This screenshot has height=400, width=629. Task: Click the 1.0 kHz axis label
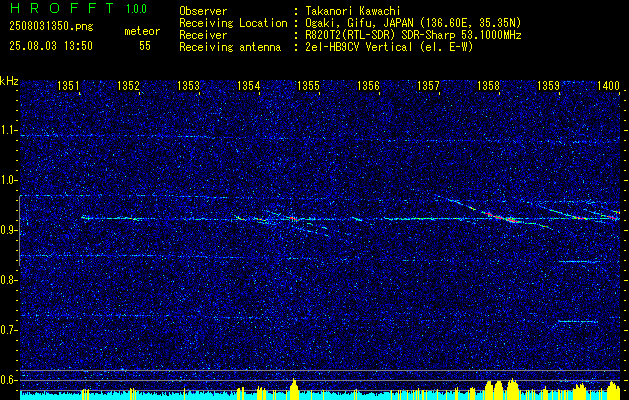pyautogui.click(x=9, y=181)
